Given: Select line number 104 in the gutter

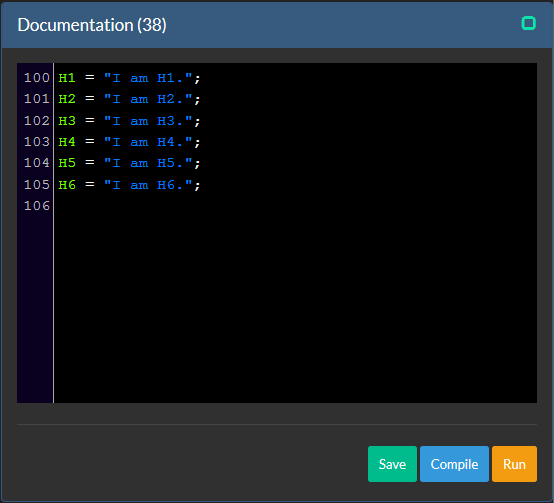Looking at the screenshot, I should [37, 163].
